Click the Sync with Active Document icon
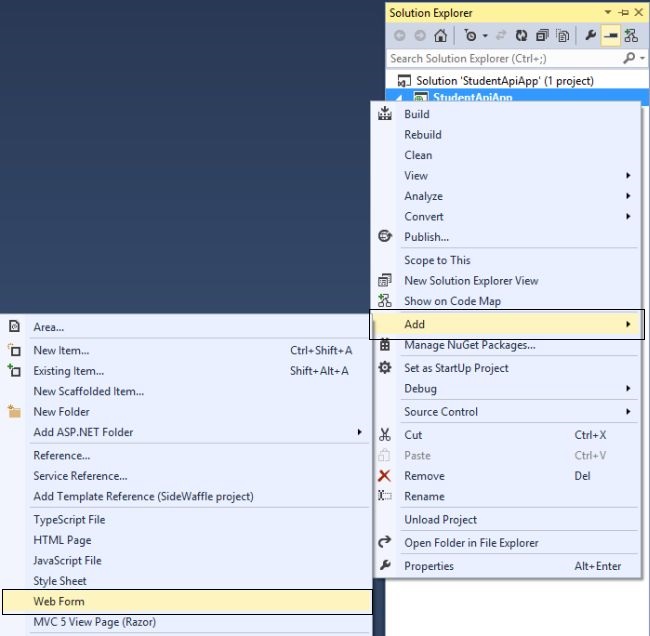Screen dimensions: 650x636 pos(501,36)
